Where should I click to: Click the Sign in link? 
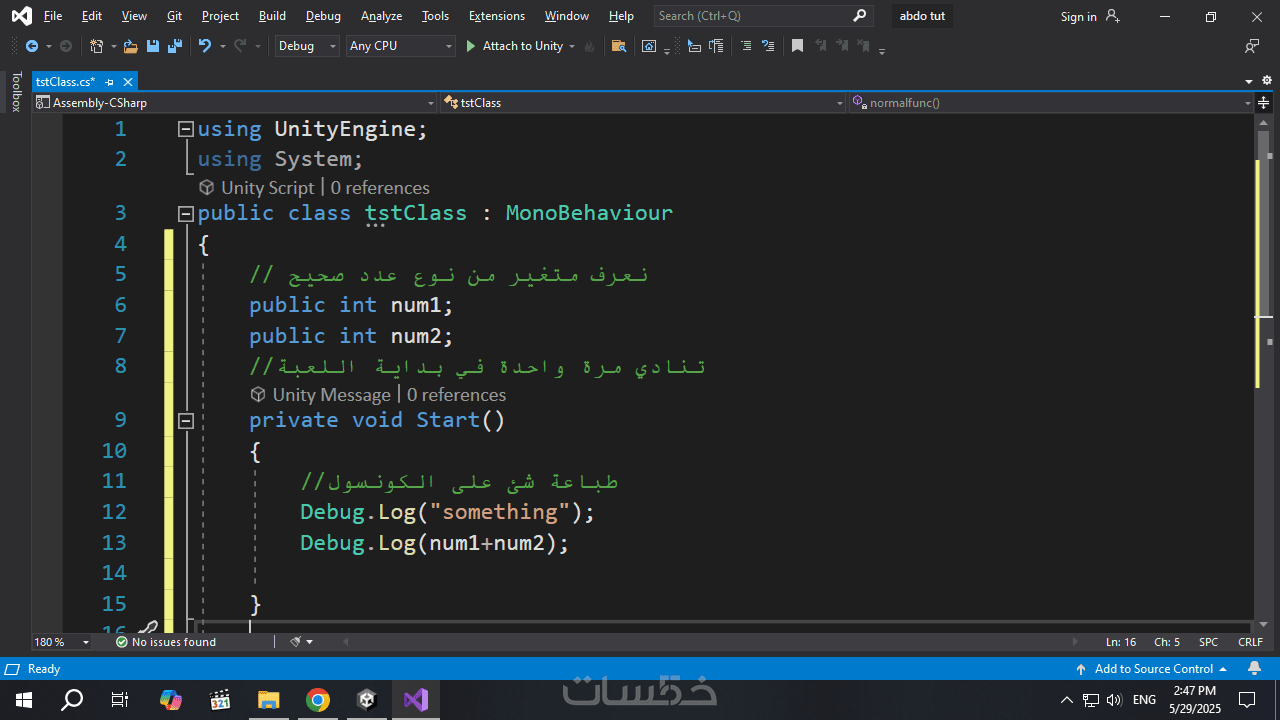(x=1078, y=16)
